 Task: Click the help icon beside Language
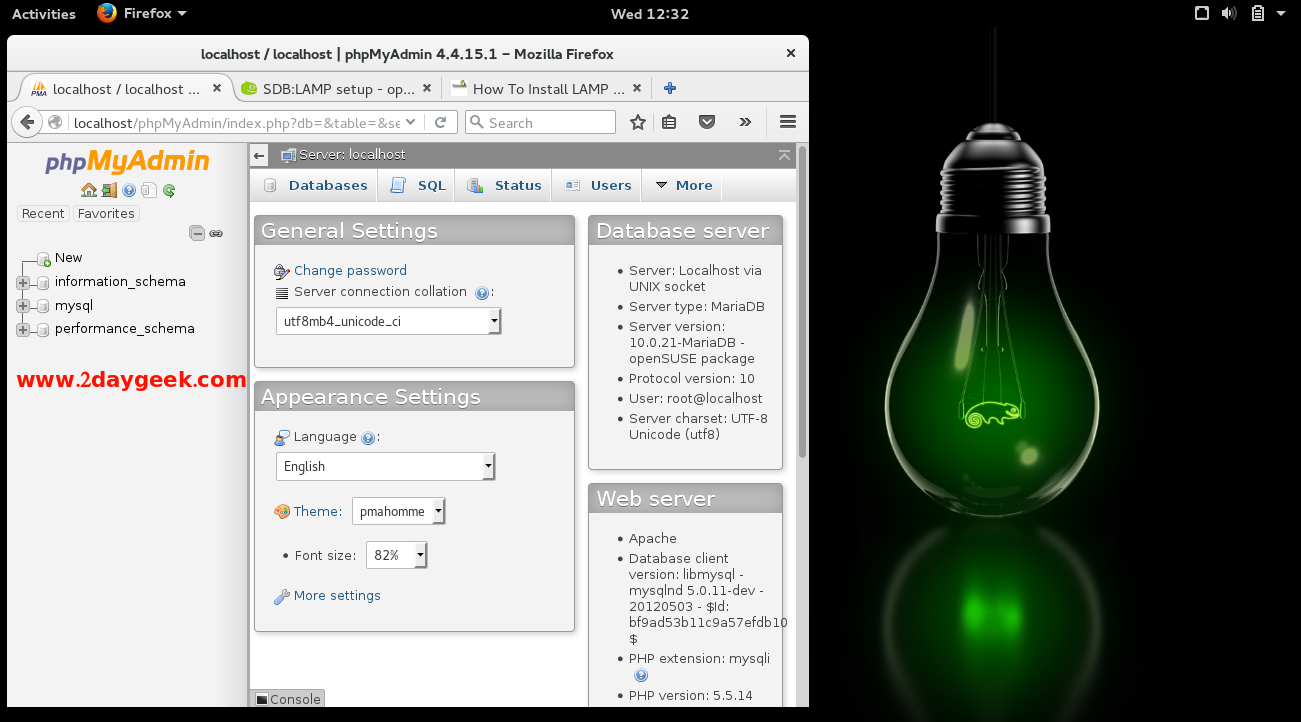[368, 438]
